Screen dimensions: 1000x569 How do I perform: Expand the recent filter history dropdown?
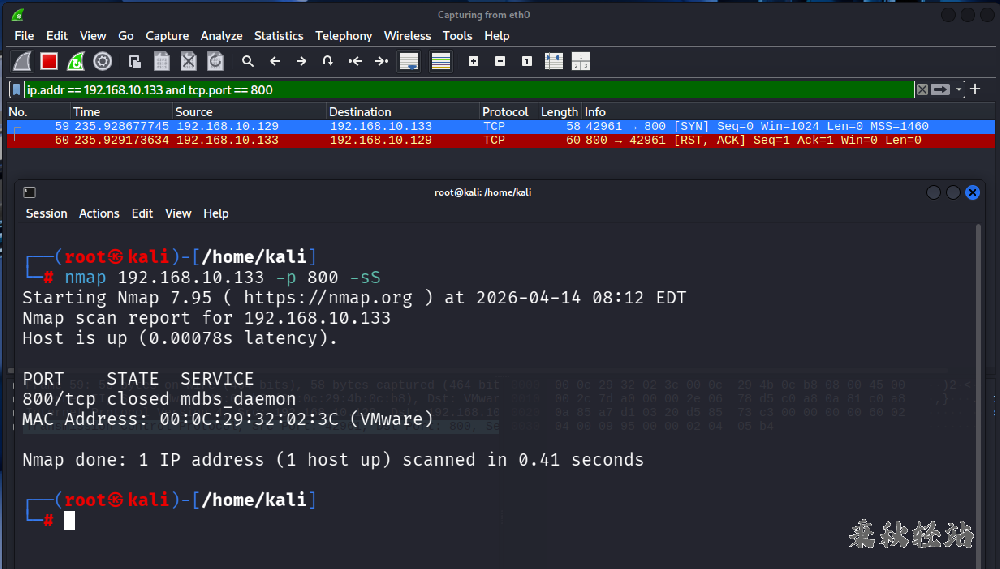tap(959, 90)
